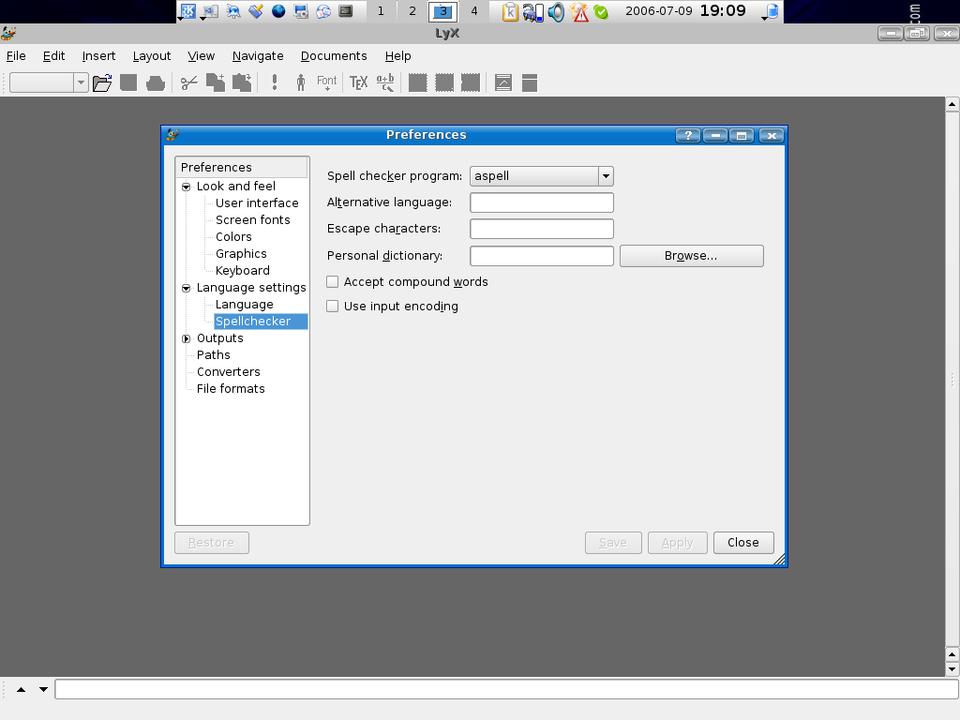Collapse the Look and feel section

(x=186, y=187)
